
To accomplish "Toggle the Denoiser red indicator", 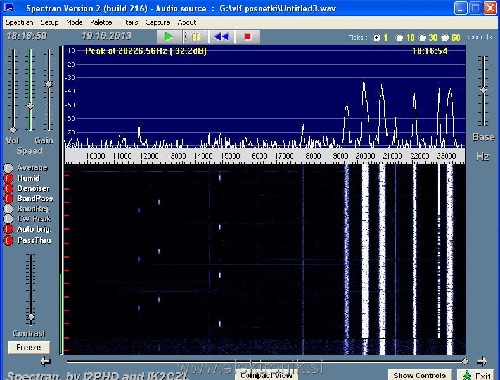I will [x=8, y=189].
